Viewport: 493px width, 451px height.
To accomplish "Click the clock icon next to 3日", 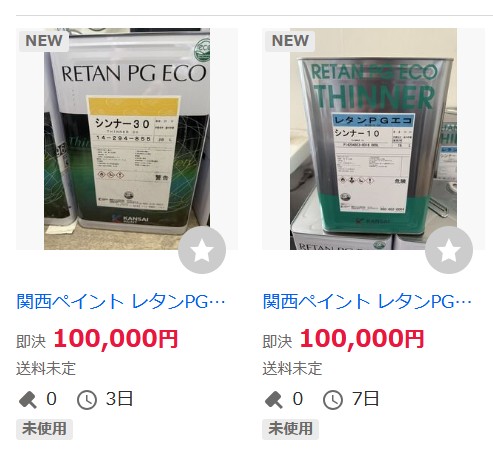I will 87,400.
